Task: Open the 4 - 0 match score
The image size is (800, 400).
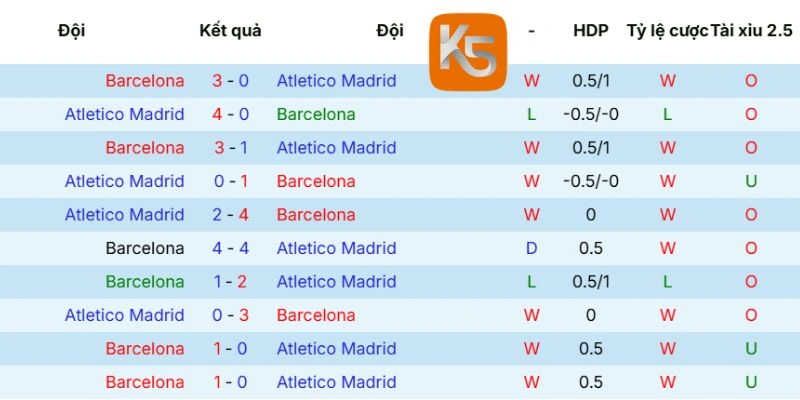Action: tap(231, 114)
